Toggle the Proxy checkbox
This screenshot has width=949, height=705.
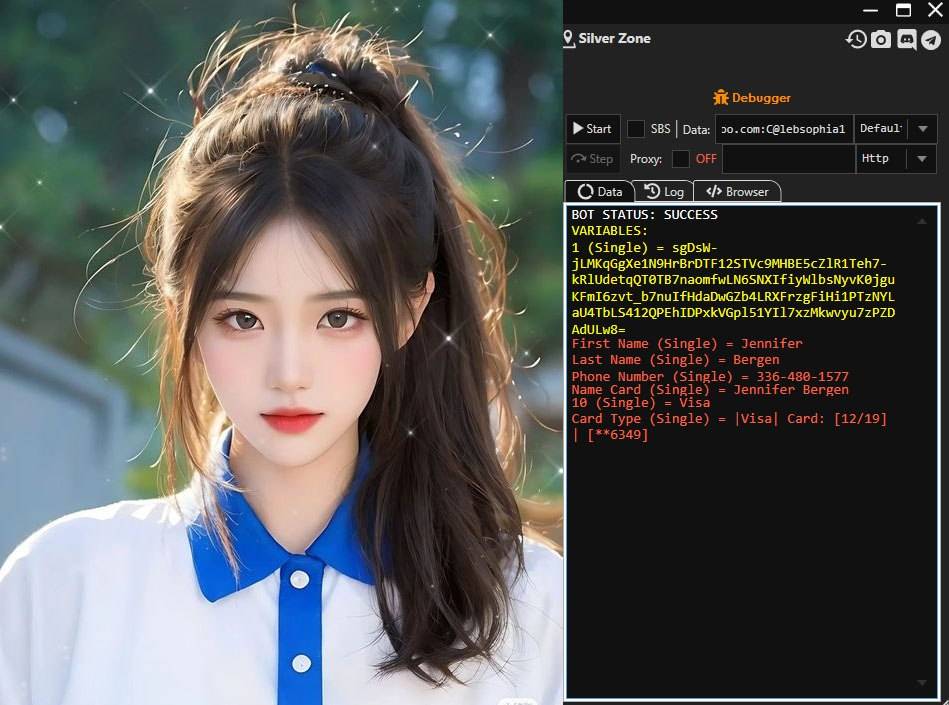pyautogui.click(x=681, y=159)
